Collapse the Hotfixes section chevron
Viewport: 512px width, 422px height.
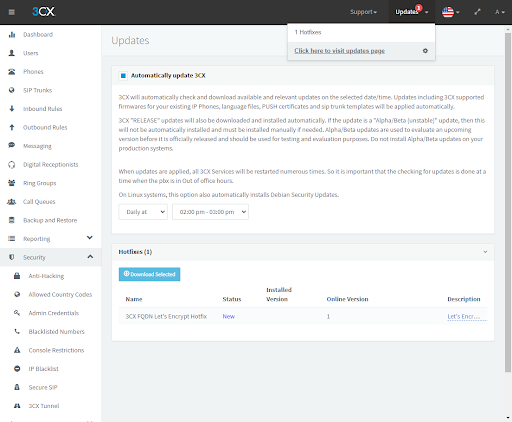tap(485, 252)
